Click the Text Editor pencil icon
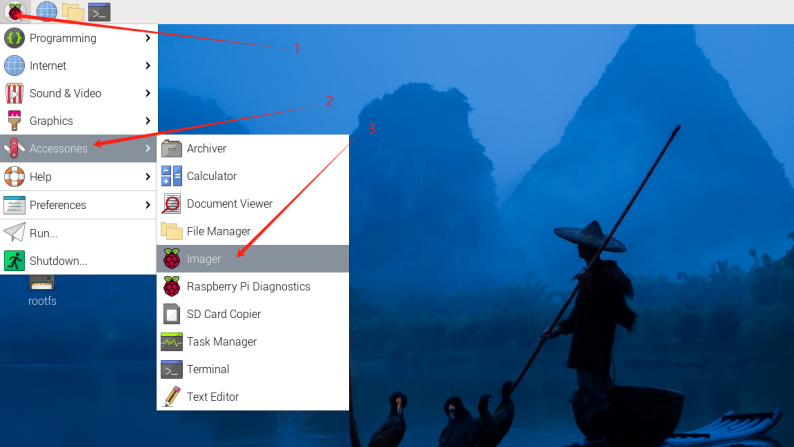794x447 pixels. coord(171,397)
